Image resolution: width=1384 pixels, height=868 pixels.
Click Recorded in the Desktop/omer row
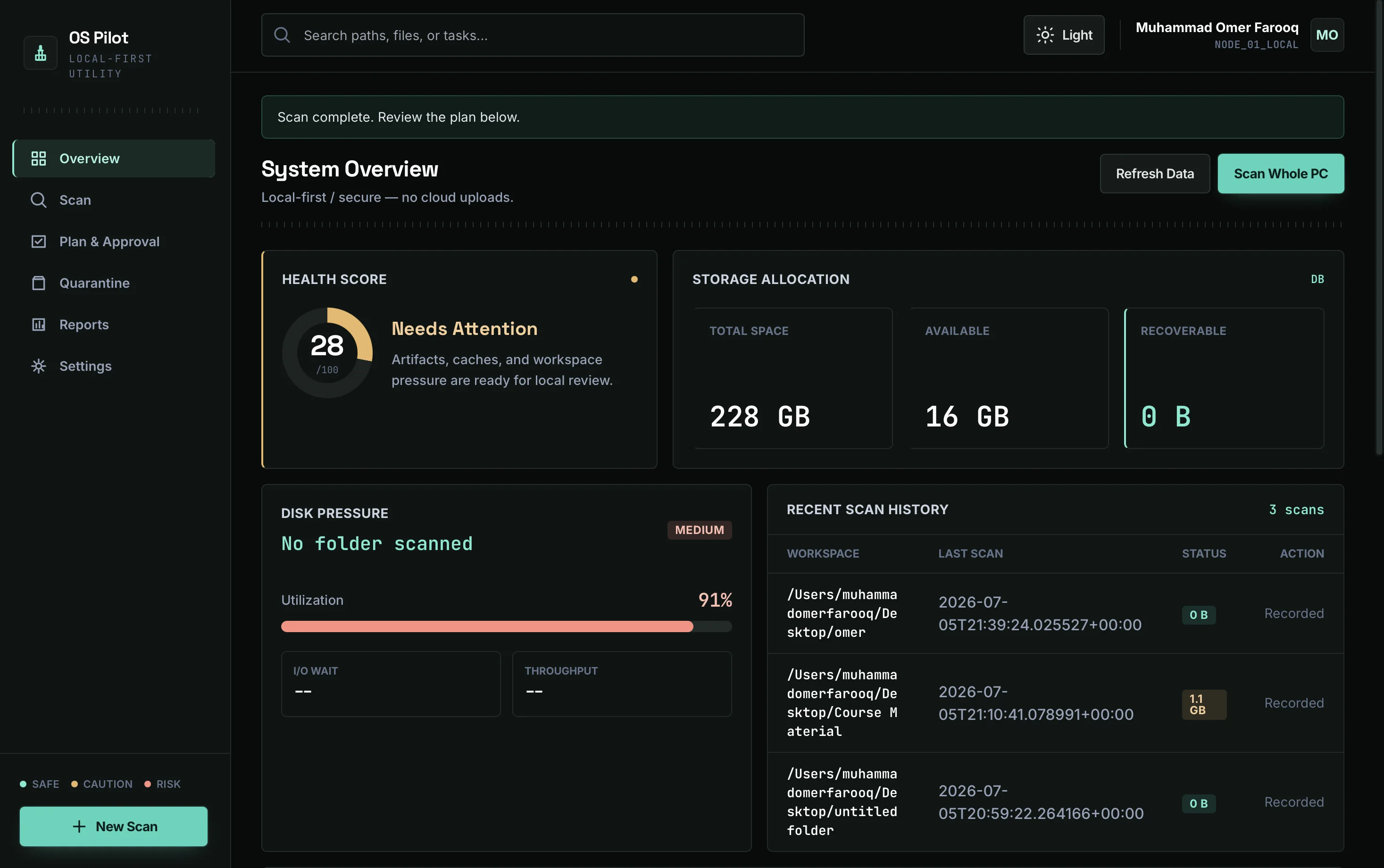pos(1294,613)
